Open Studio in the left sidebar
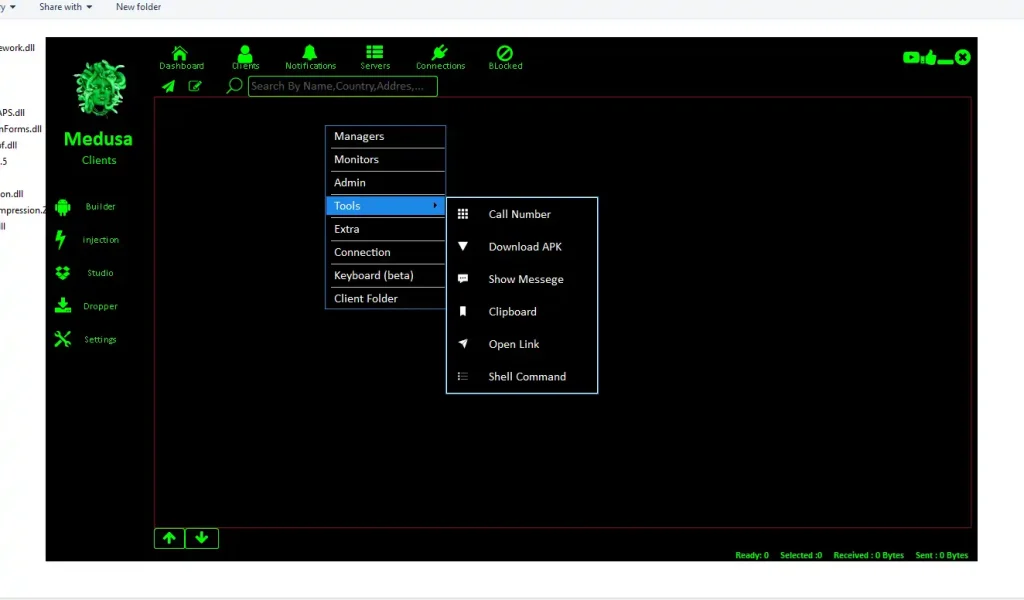 point(99,273)
